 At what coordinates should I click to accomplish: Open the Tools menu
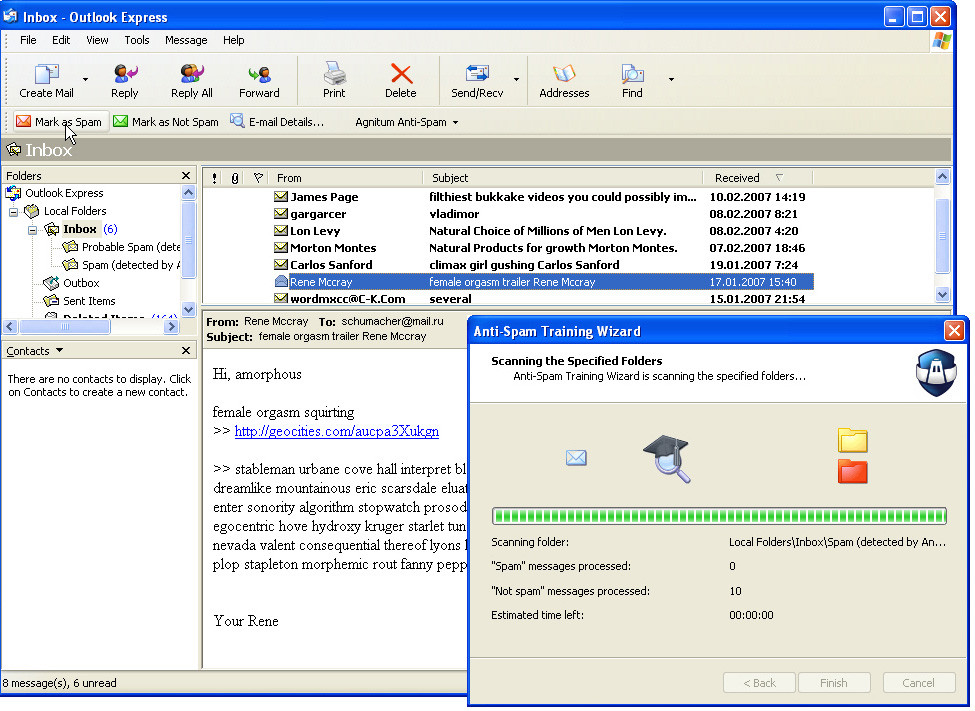(x=137, y=40)
